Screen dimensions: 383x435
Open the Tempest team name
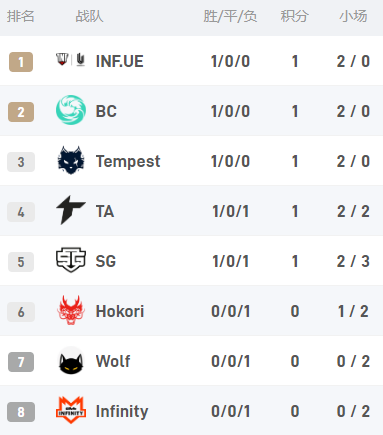click(128, 161)
